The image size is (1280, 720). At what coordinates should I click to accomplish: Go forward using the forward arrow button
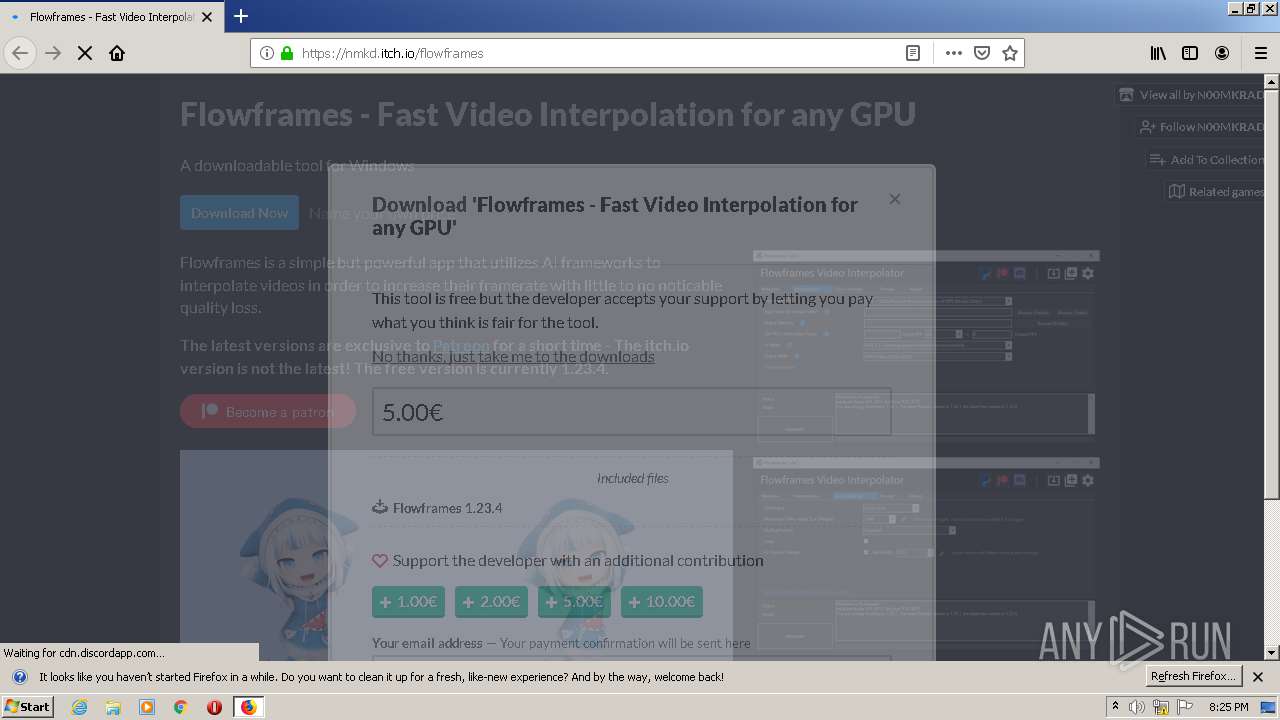pyautogui.click(x=53, y=53)
